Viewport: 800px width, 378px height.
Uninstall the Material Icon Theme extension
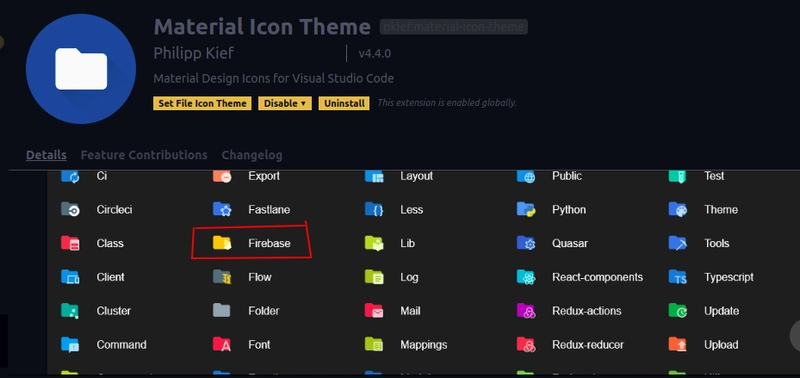(344, 103)
